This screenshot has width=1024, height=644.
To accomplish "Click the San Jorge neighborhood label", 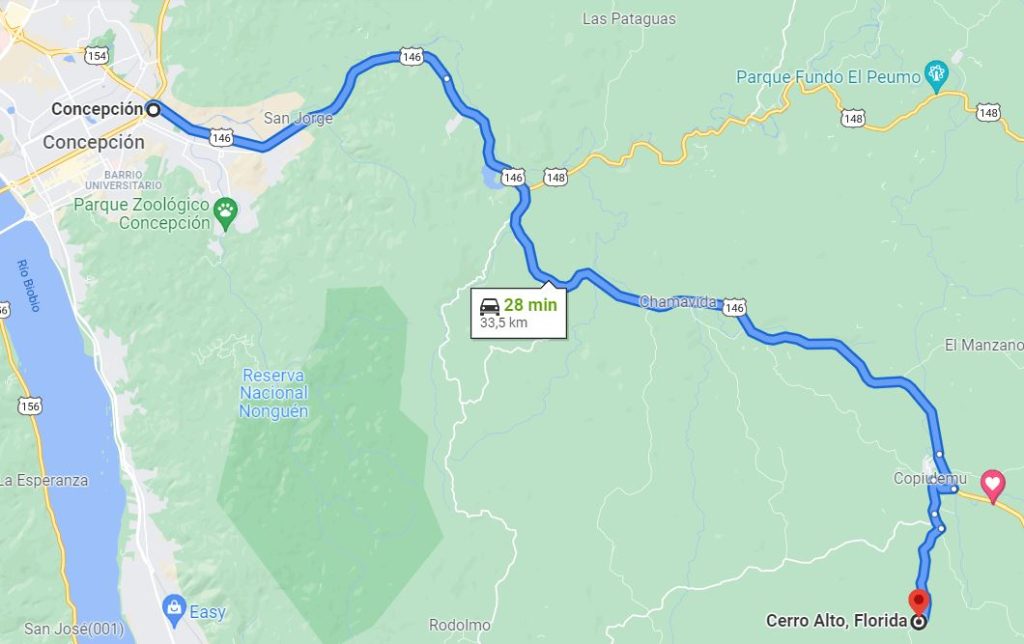I will [298, 118].
